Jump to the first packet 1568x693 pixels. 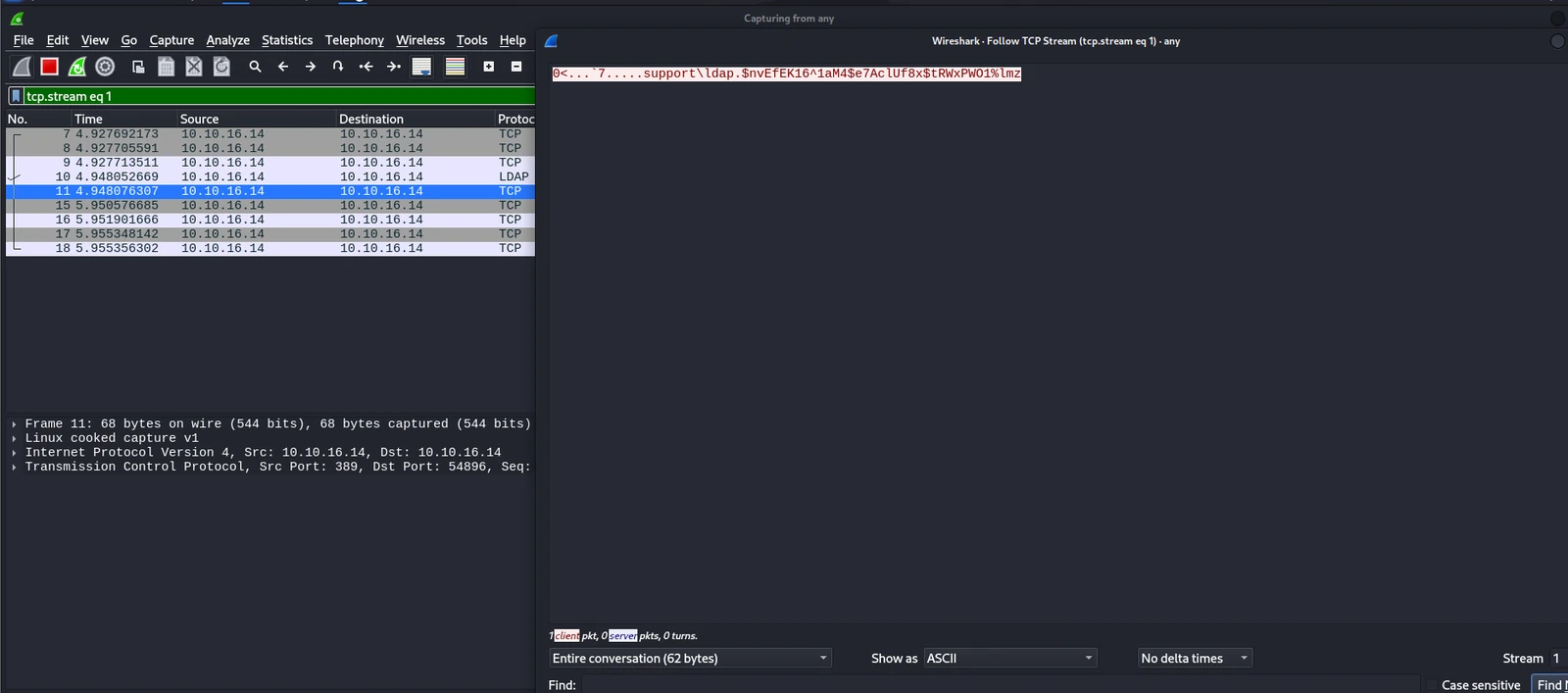(x=367, y=67)
